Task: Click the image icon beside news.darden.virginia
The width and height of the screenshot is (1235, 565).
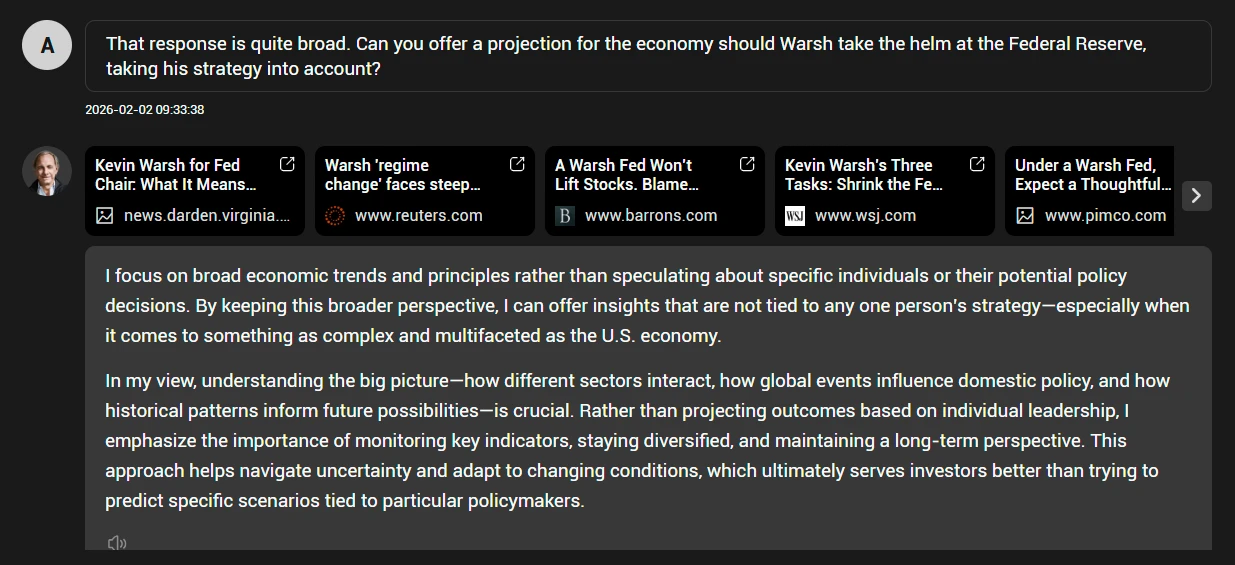Action: 105,215
